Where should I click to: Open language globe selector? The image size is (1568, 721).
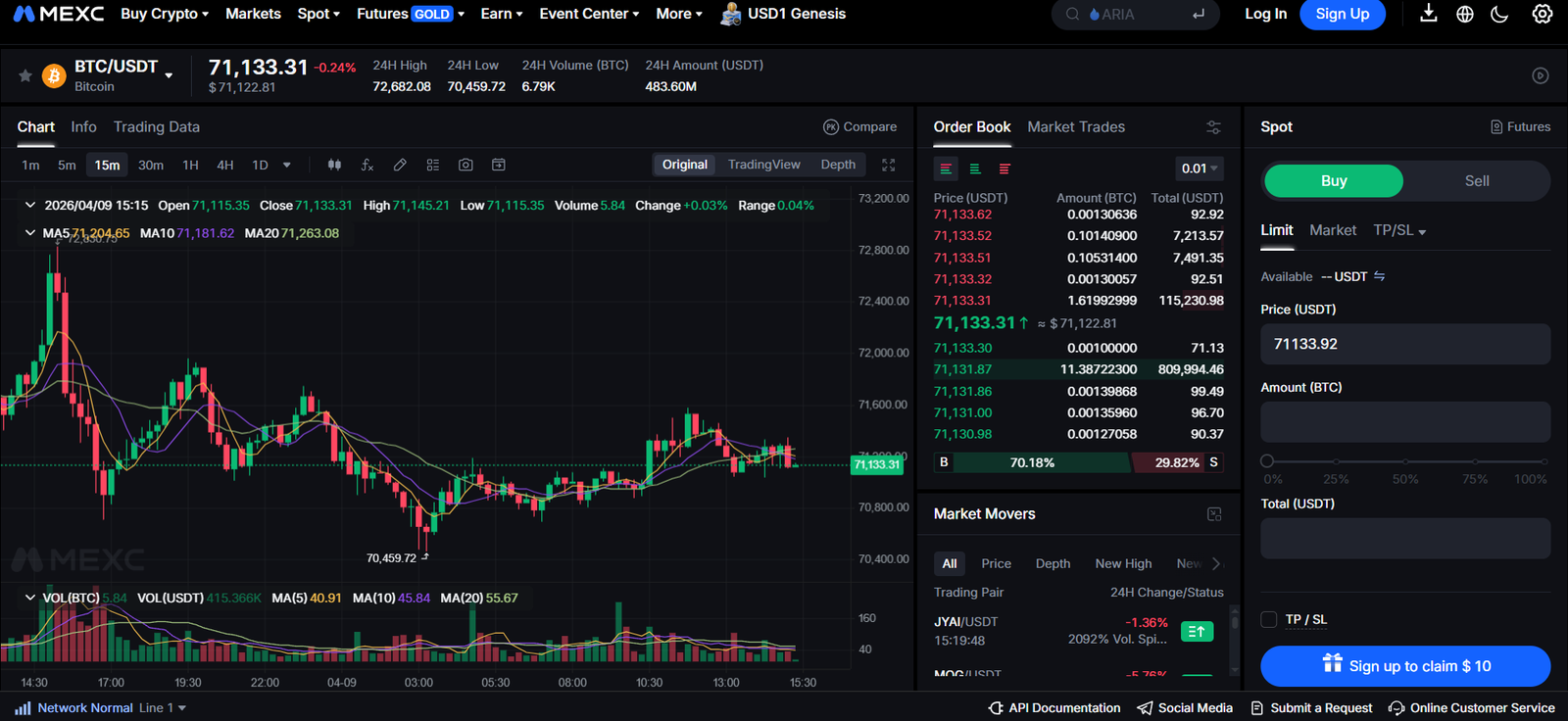pyautogui.click(x=1465, y=14)
